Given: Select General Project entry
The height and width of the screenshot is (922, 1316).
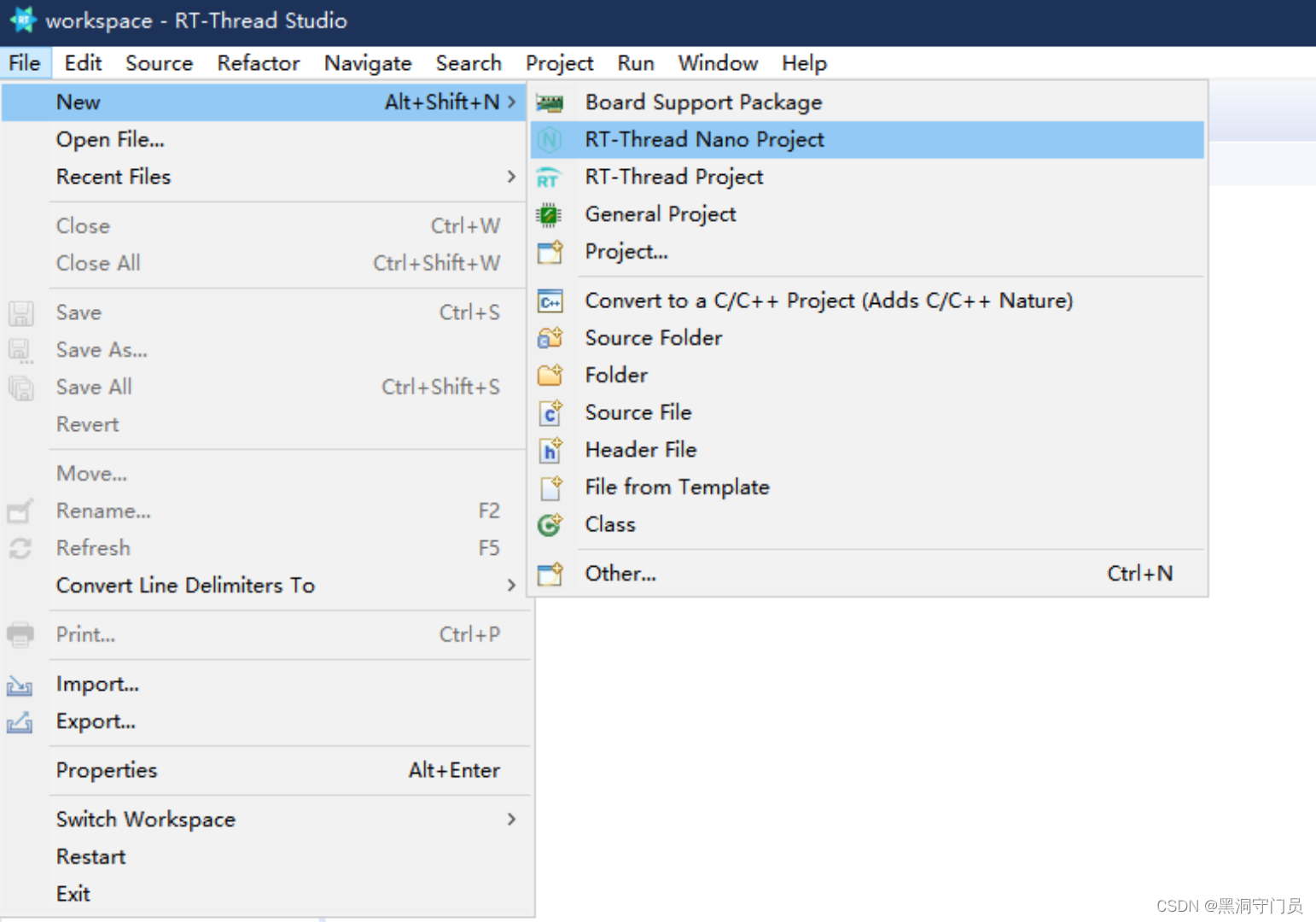Looking at the screenshot, I should click(867, 214).
